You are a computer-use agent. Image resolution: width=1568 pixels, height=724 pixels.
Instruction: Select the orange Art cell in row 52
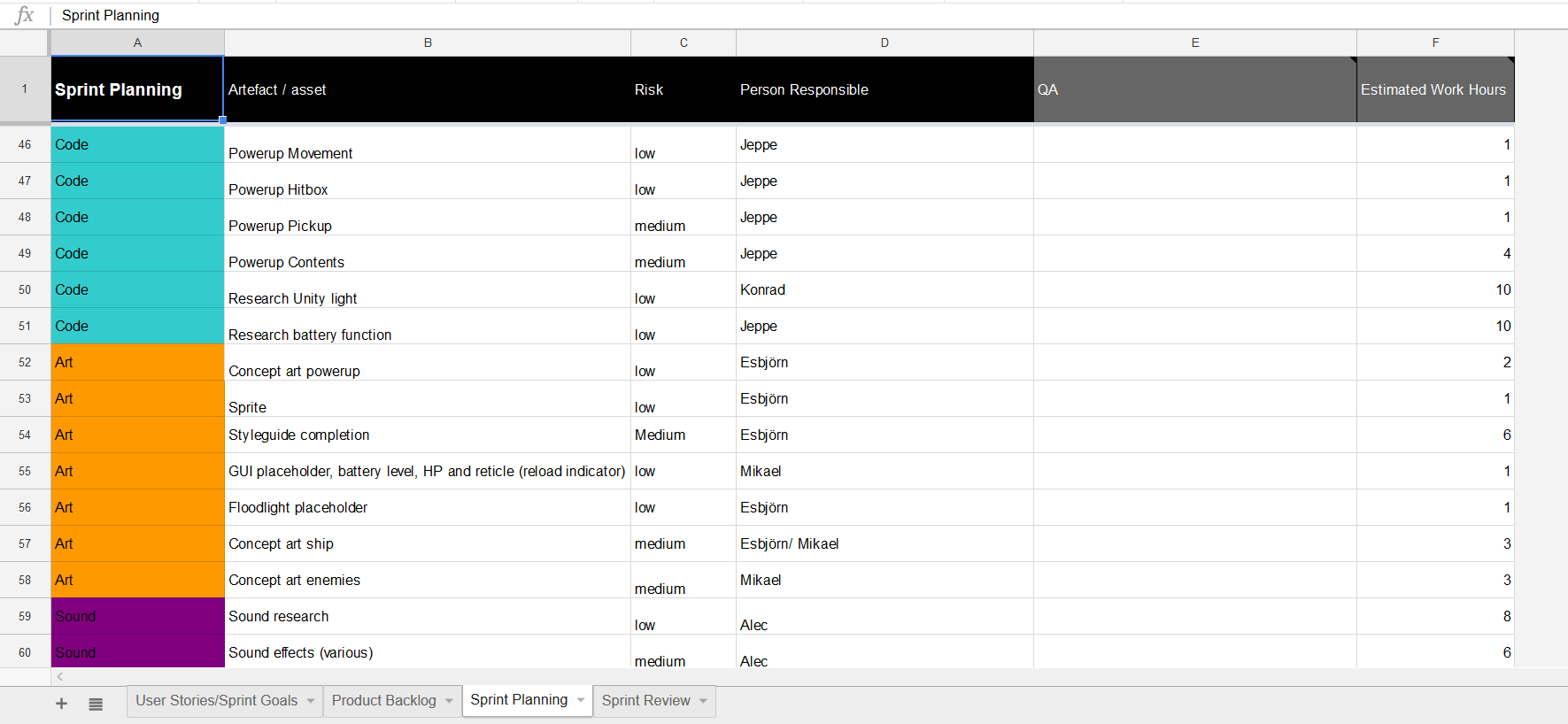(137, 362)
